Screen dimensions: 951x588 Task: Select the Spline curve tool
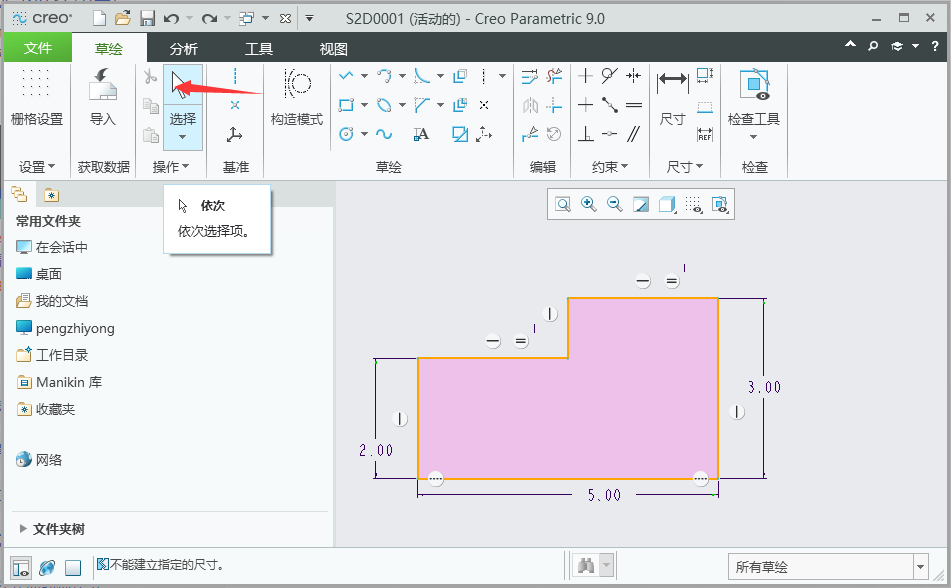384,134
